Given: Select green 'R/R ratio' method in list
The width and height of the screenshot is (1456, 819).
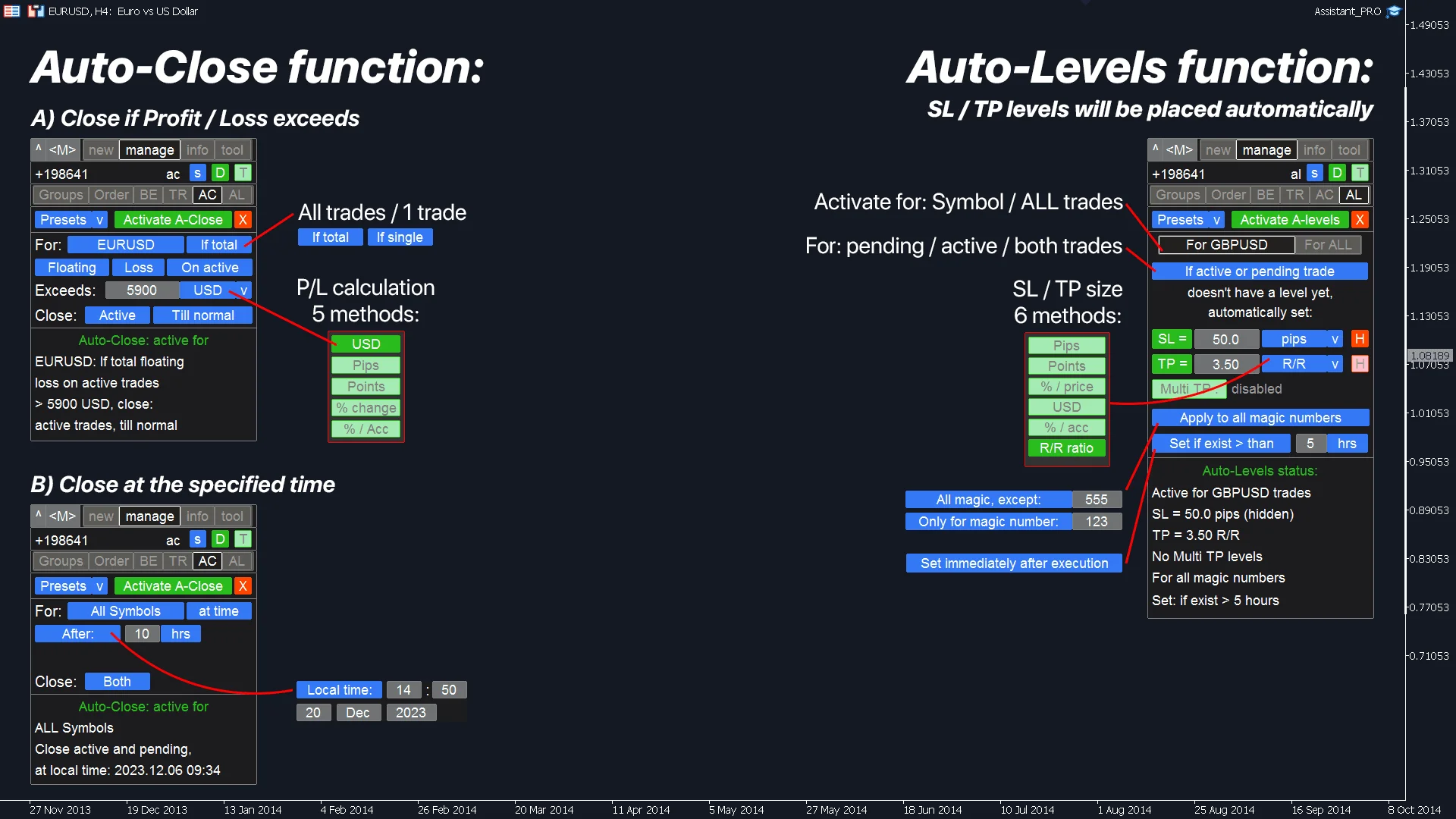Looking at the screenshot, I should pos(1066,448).
